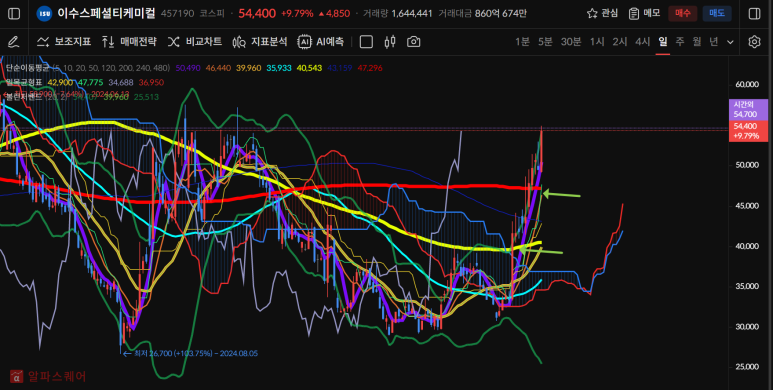The height and width of the screenshot is (390, 773).
Task: Switch to 1분 timeframe
Action: point(522,42)
